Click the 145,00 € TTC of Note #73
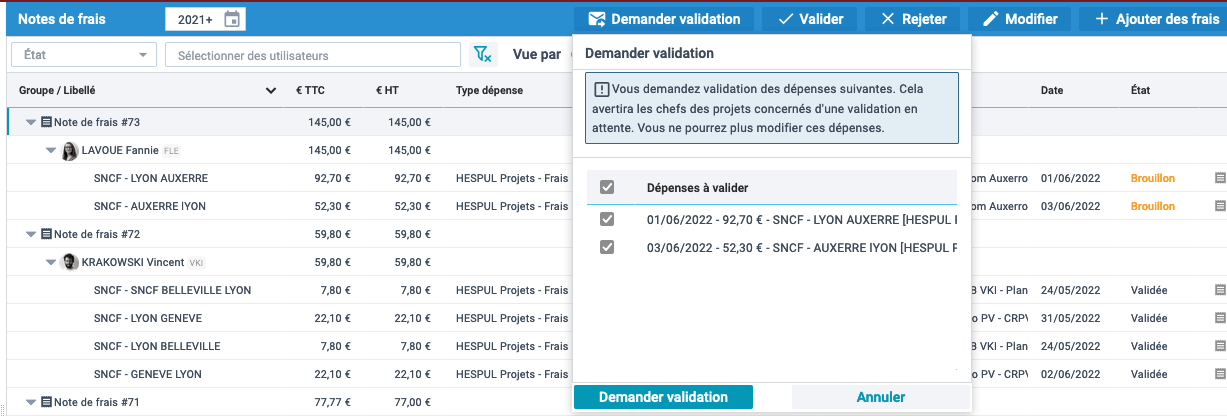The width and height of the screenshot is (1227, 416). click(x=329, y=122)
